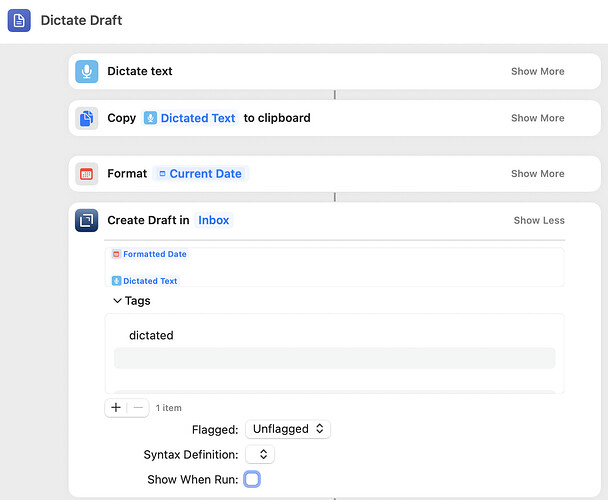The image size is (608, 500).
Task: Select the Dictated Text variable in Copy action
Action: (x=190, y=118)
